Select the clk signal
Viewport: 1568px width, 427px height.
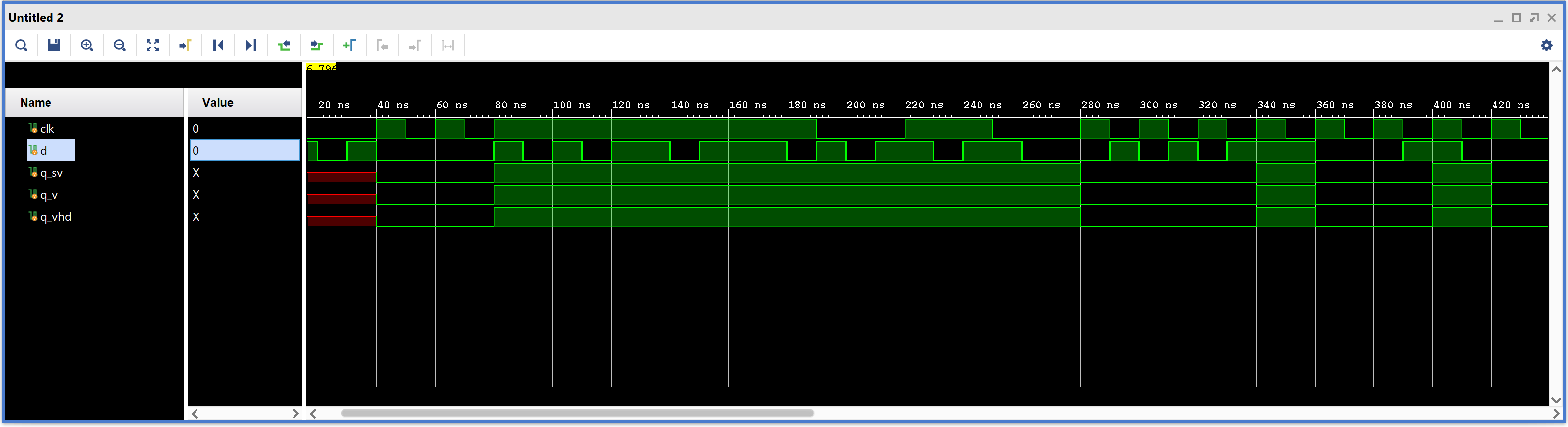click(x=47, y=129)
